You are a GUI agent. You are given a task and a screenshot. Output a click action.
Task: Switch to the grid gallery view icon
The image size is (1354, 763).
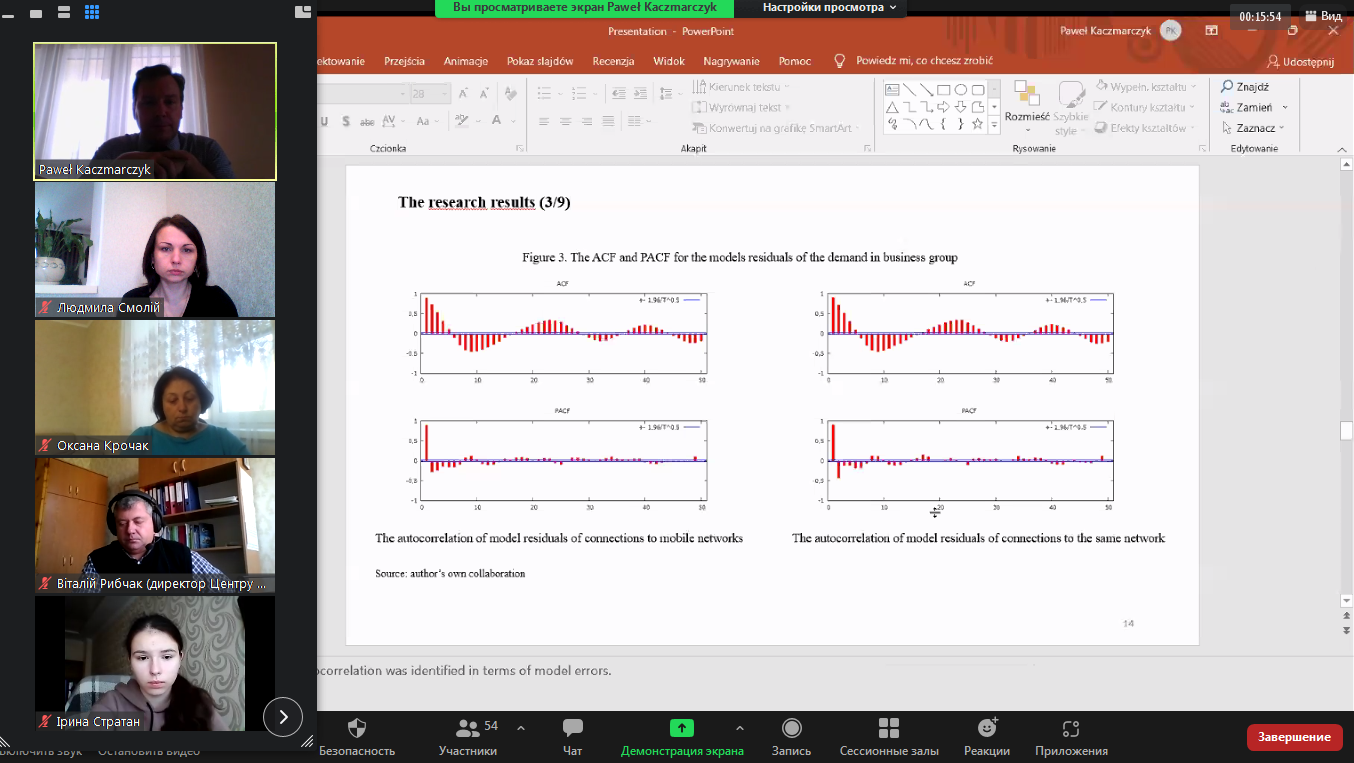92,12
